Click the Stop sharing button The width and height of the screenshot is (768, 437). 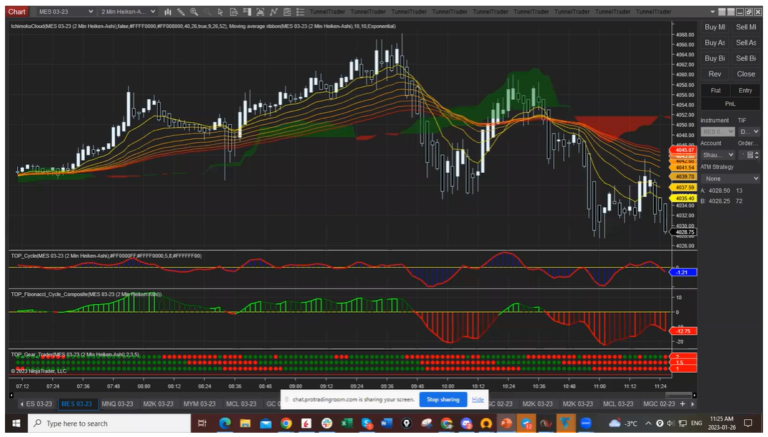pos(441,399)
